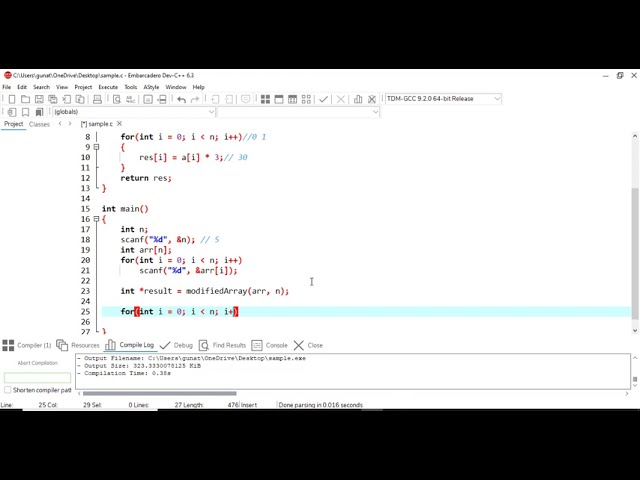640x480 pixels.
Task: Switch to the Project side tab
Action: click(13, 124)
